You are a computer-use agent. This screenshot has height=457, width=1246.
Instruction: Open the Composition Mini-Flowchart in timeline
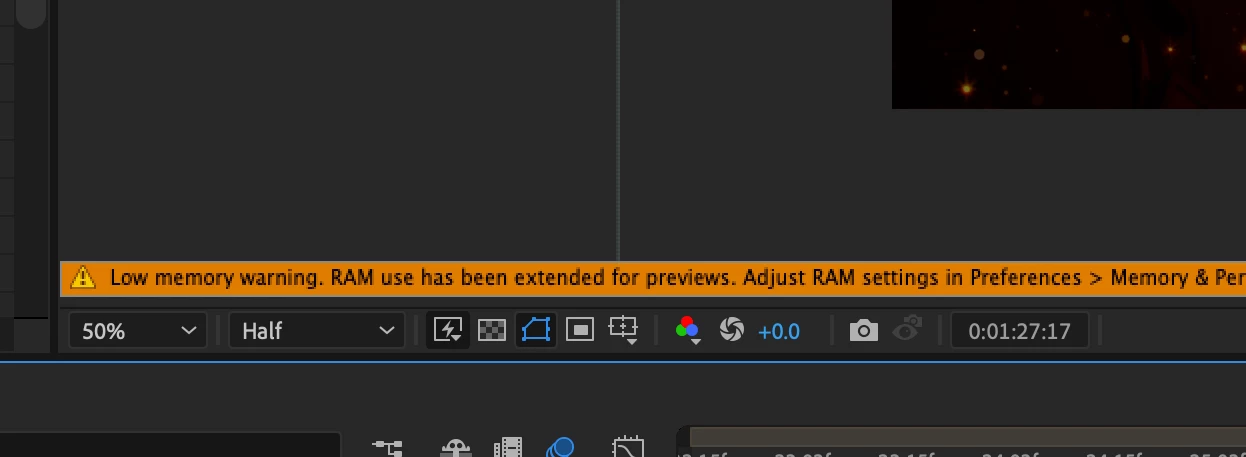387,447
